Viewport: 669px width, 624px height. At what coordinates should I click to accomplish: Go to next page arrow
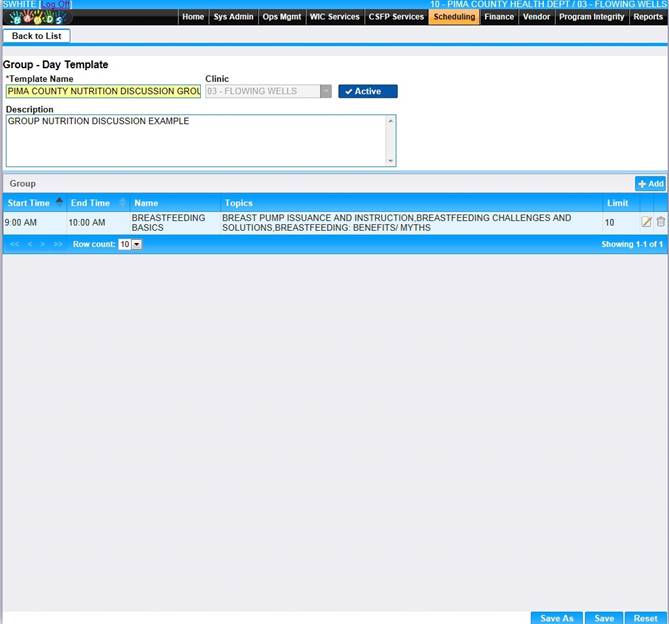43,244
